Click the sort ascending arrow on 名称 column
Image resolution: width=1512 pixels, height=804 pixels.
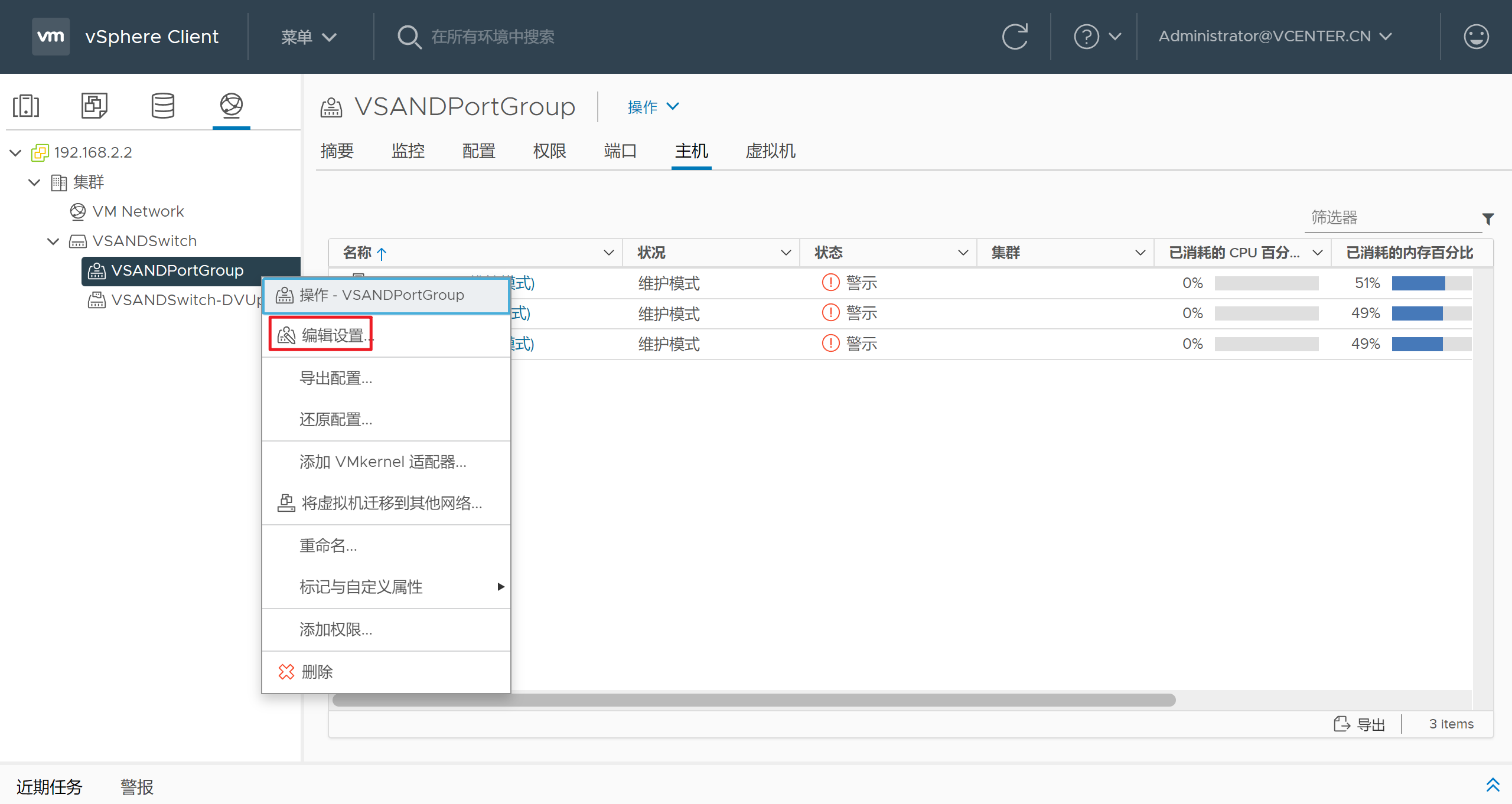[x=382, y=254]
